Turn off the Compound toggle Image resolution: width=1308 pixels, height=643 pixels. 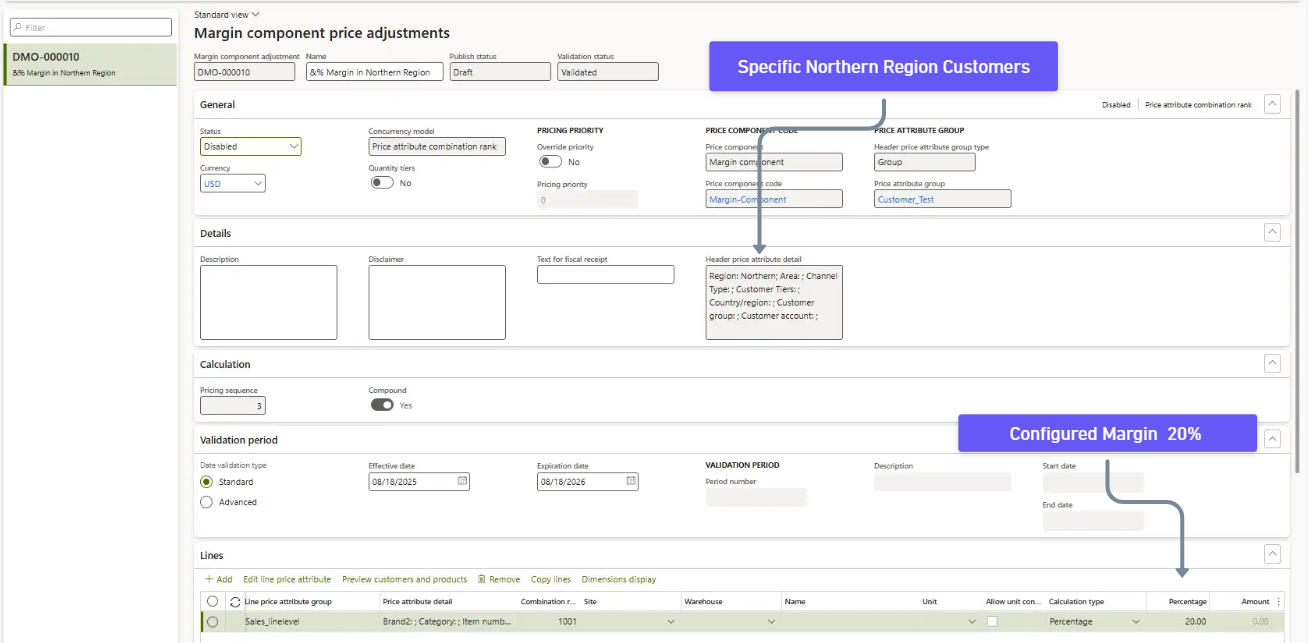382,405
